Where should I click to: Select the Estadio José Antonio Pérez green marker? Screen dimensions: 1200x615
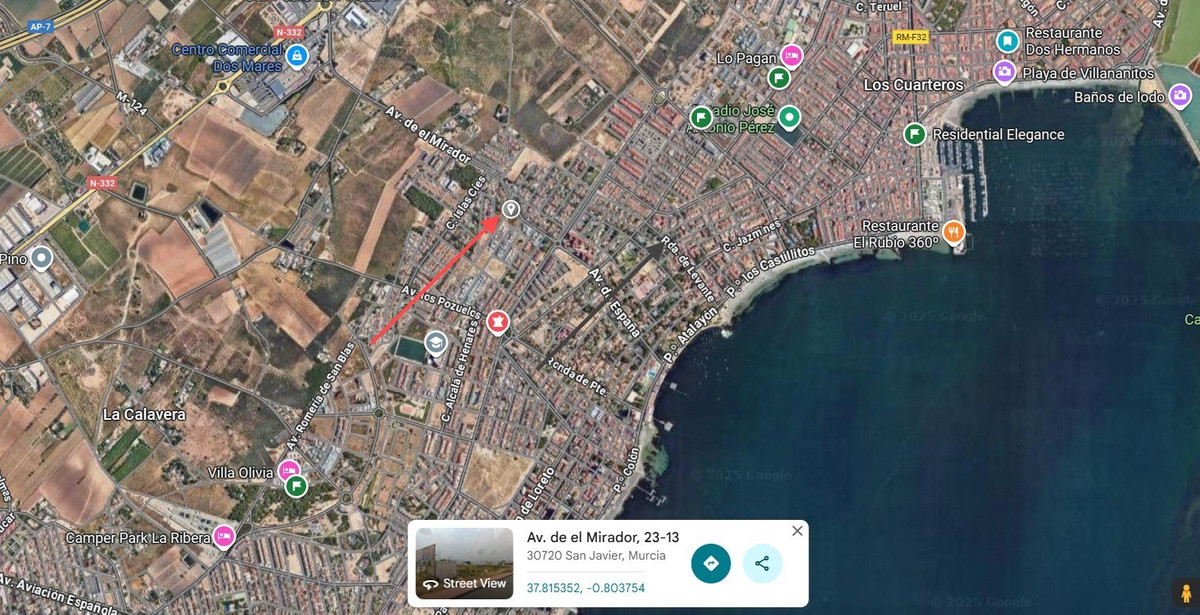pos(789,118)
